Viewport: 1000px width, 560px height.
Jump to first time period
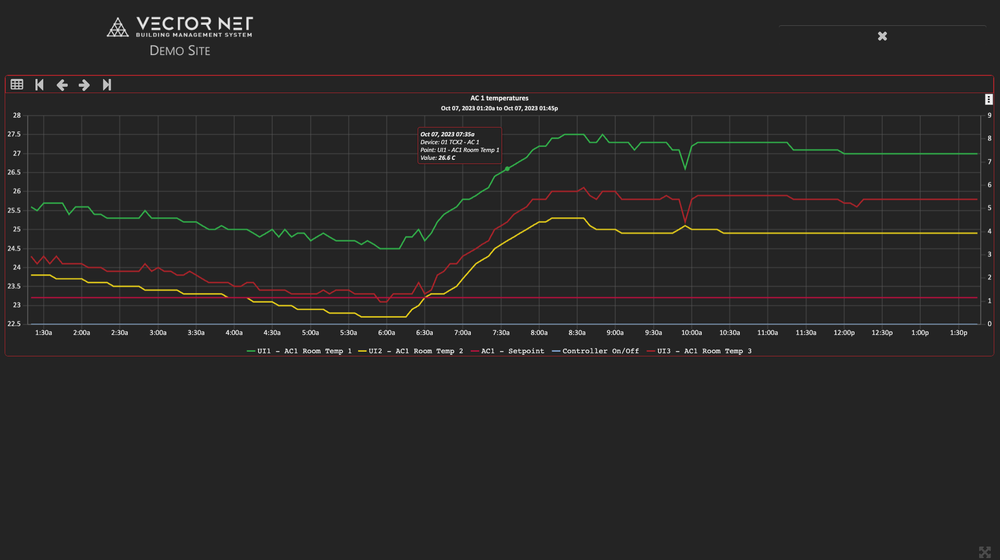[x=39, y=85]
